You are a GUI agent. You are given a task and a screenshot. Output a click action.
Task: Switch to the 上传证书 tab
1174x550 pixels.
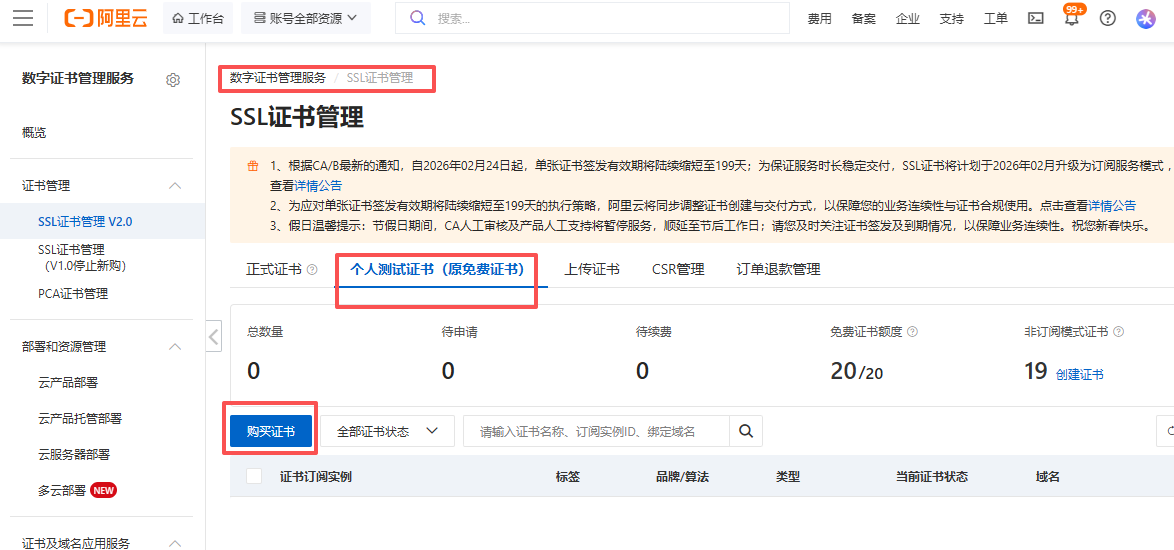[x=591, y=269]
